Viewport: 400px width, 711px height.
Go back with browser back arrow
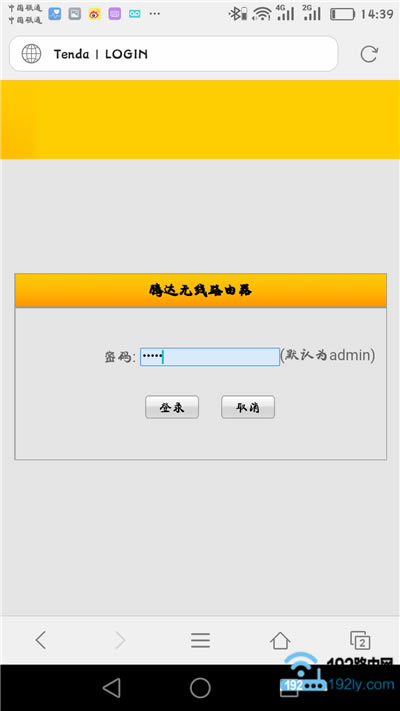[41, 640]
